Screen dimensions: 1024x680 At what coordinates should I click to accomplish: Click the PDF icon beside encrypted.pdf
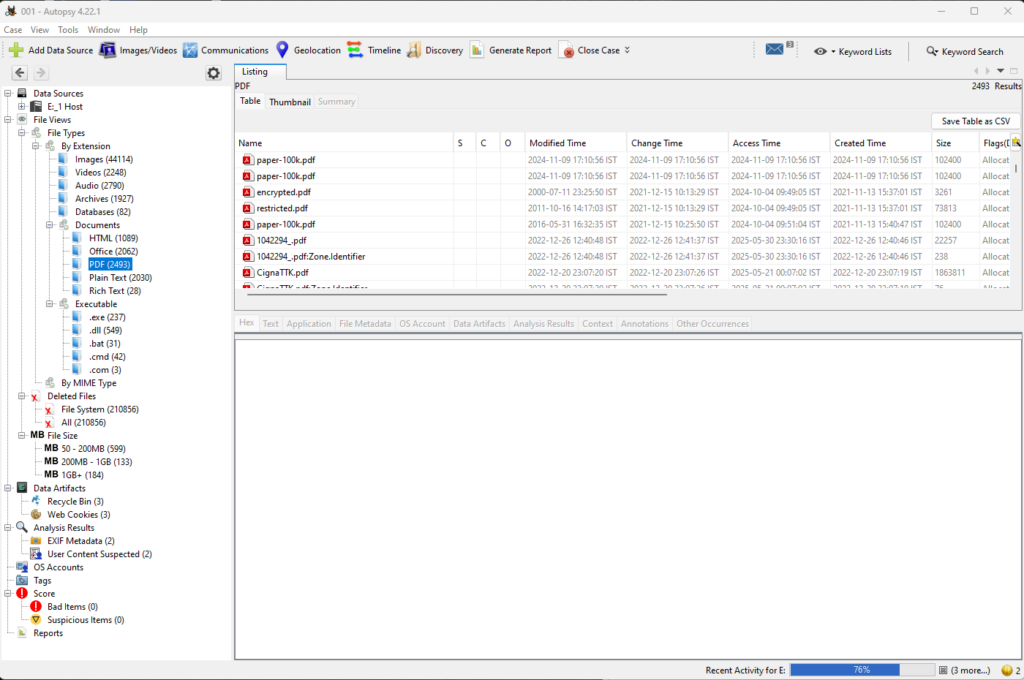pos(247,192)
